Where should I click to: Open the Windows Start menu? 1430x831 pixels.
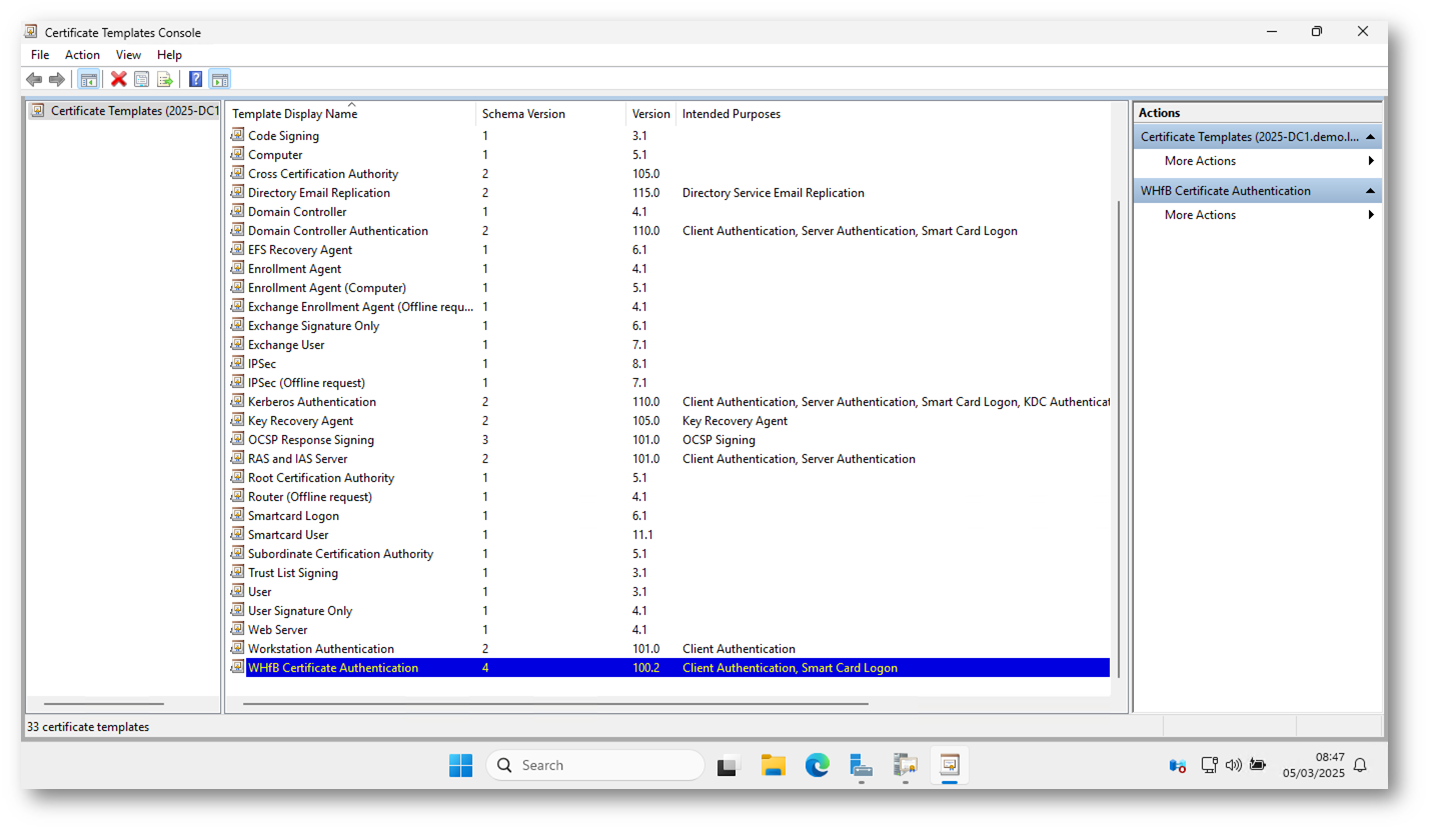(461, 765)
